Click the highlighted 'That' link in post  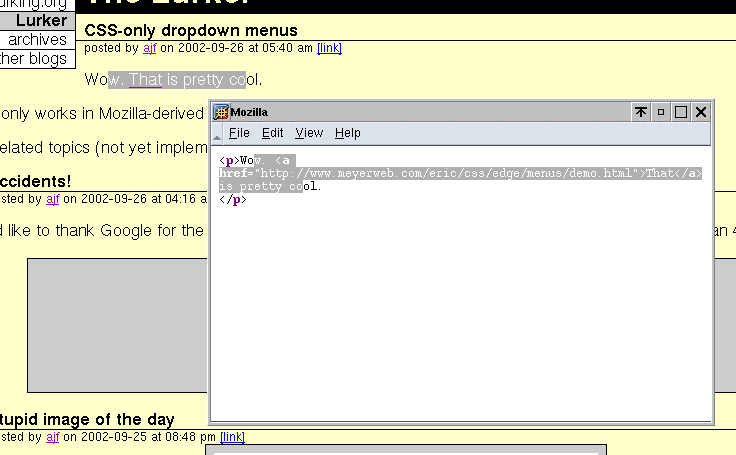click(145, 79)
